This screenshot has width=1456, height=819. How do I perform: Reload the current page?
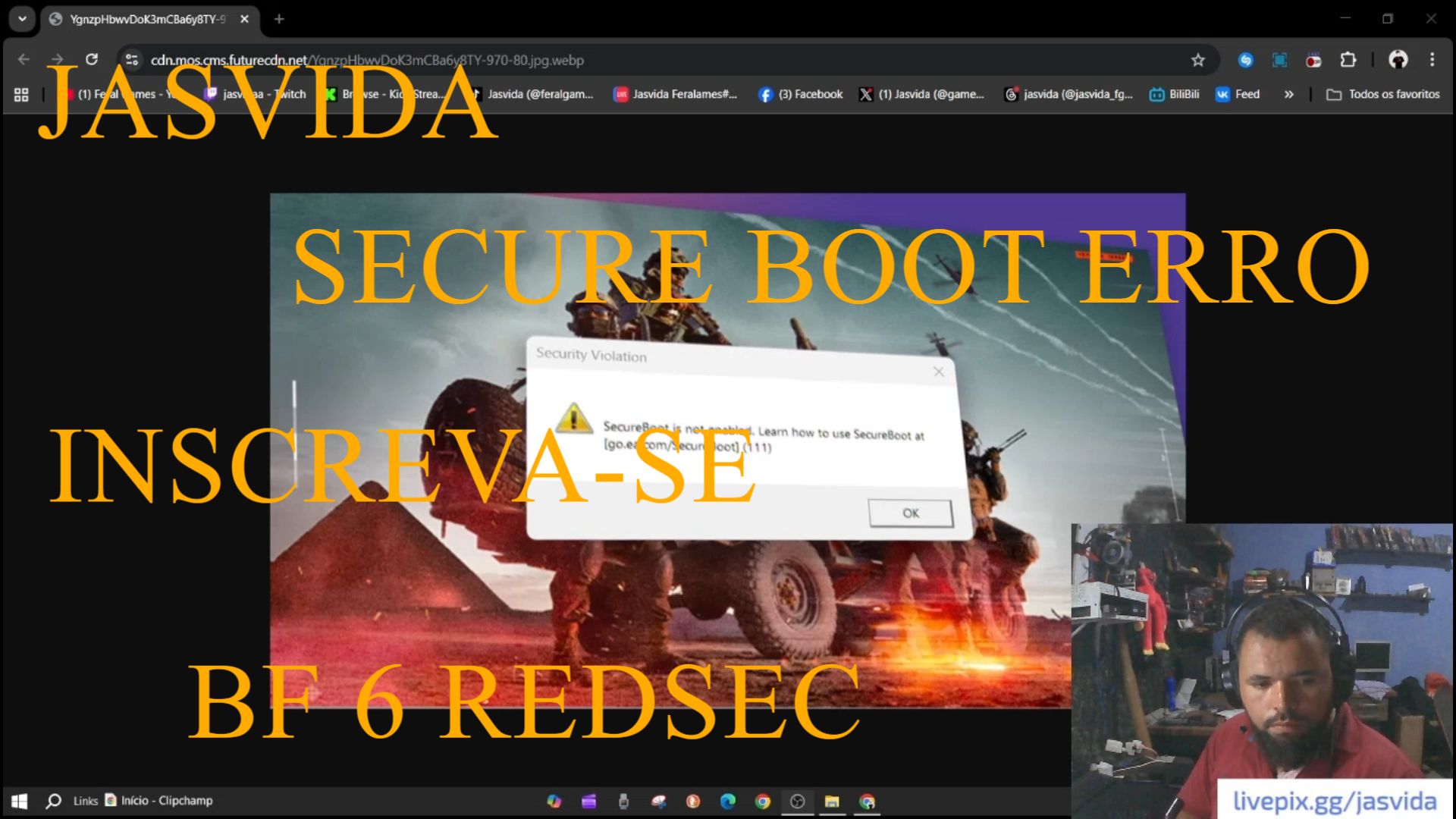[x=92, y=59]
